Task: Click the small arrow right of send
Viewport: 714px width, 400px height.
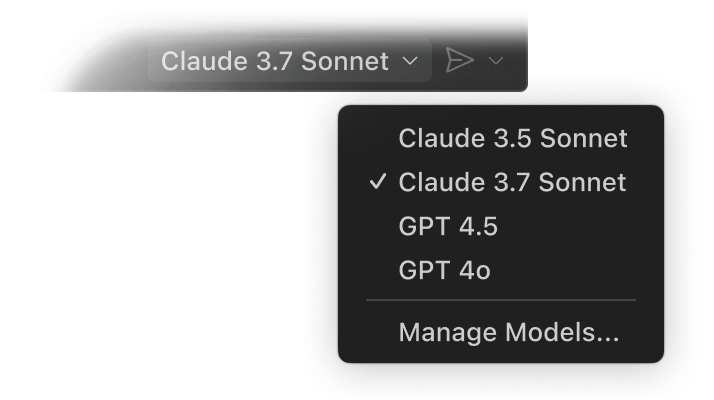Action: point(496,62)
